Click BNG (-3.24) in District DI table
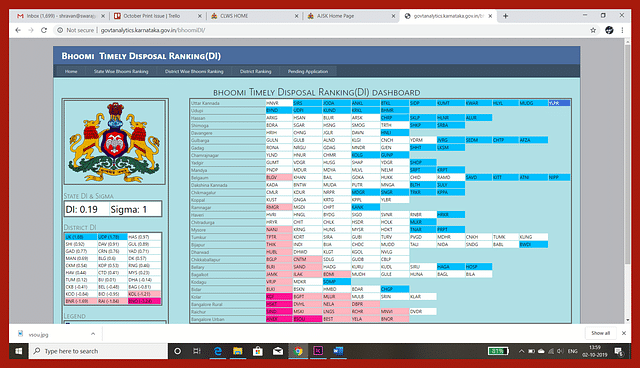This screenshot has height=368, width=640. point(144,301)
